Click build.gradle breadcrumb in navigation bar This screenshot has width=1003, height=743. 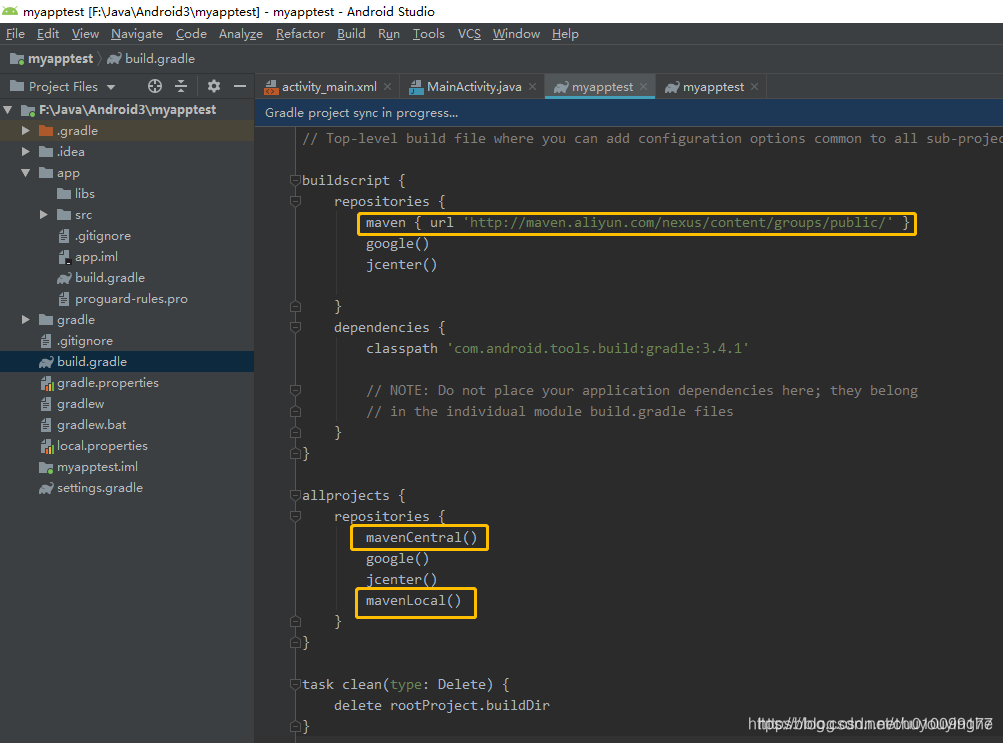click(x=151, y=59)
